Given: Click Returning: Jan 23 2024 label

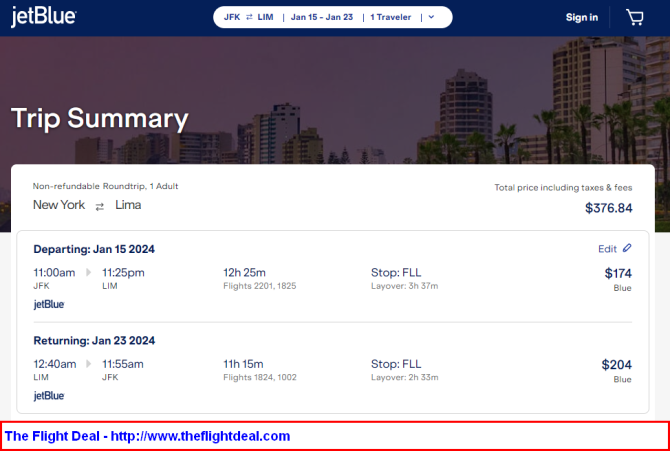Looking at the screenshot, I should [94, 341].
